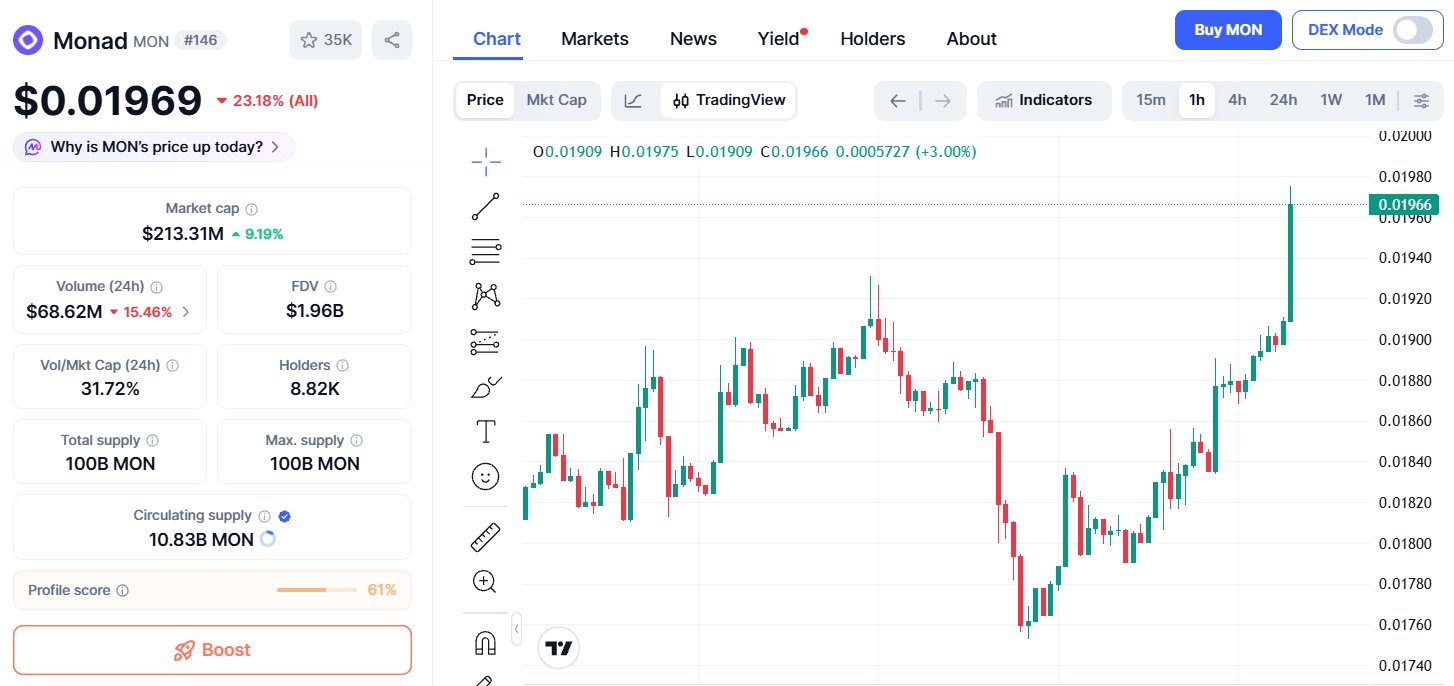Expand Why is MON's price up today
Image resolution: width=1454 pixels, height=686 pixels.
pos(154,147)
